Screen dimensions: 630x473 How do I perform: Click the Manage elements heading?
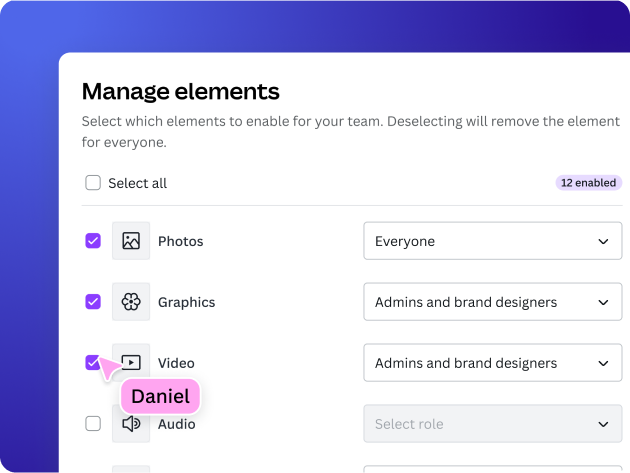[x=180, y=92]
